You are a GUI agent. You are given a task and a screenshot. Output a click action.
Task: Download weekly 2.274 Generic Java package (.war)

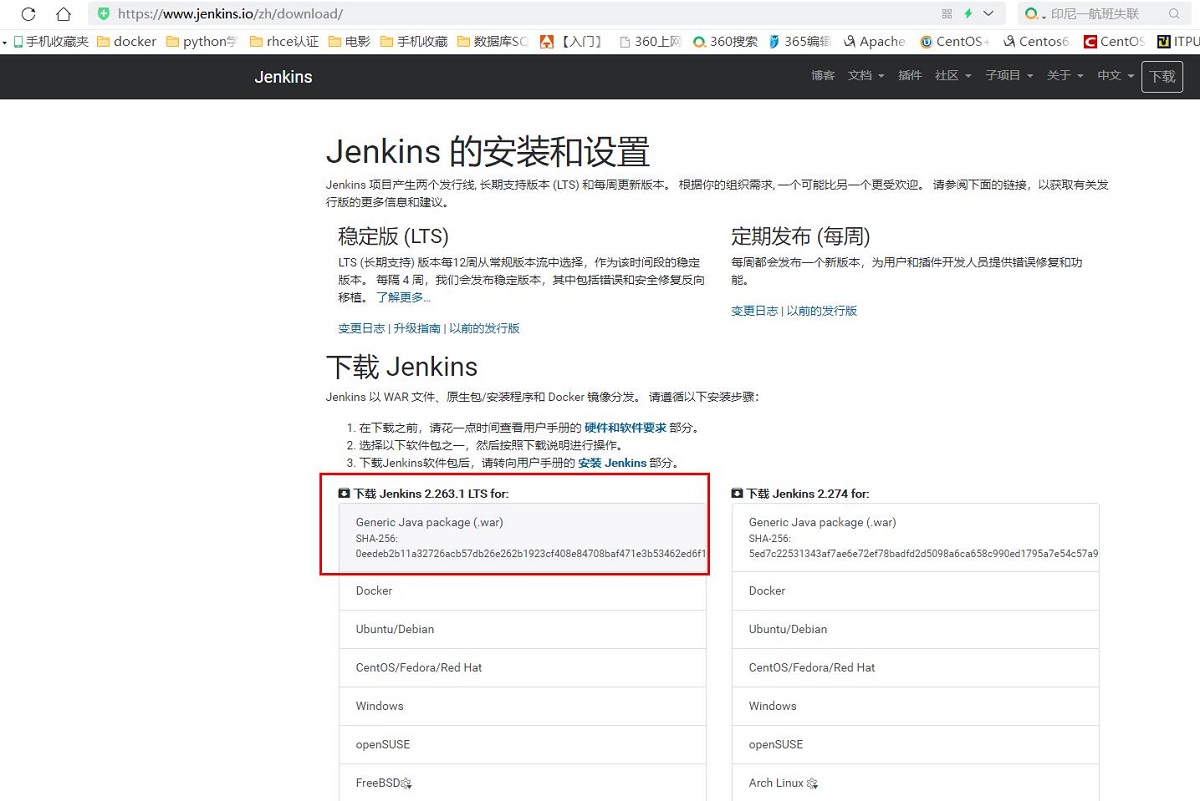(915, 538)
